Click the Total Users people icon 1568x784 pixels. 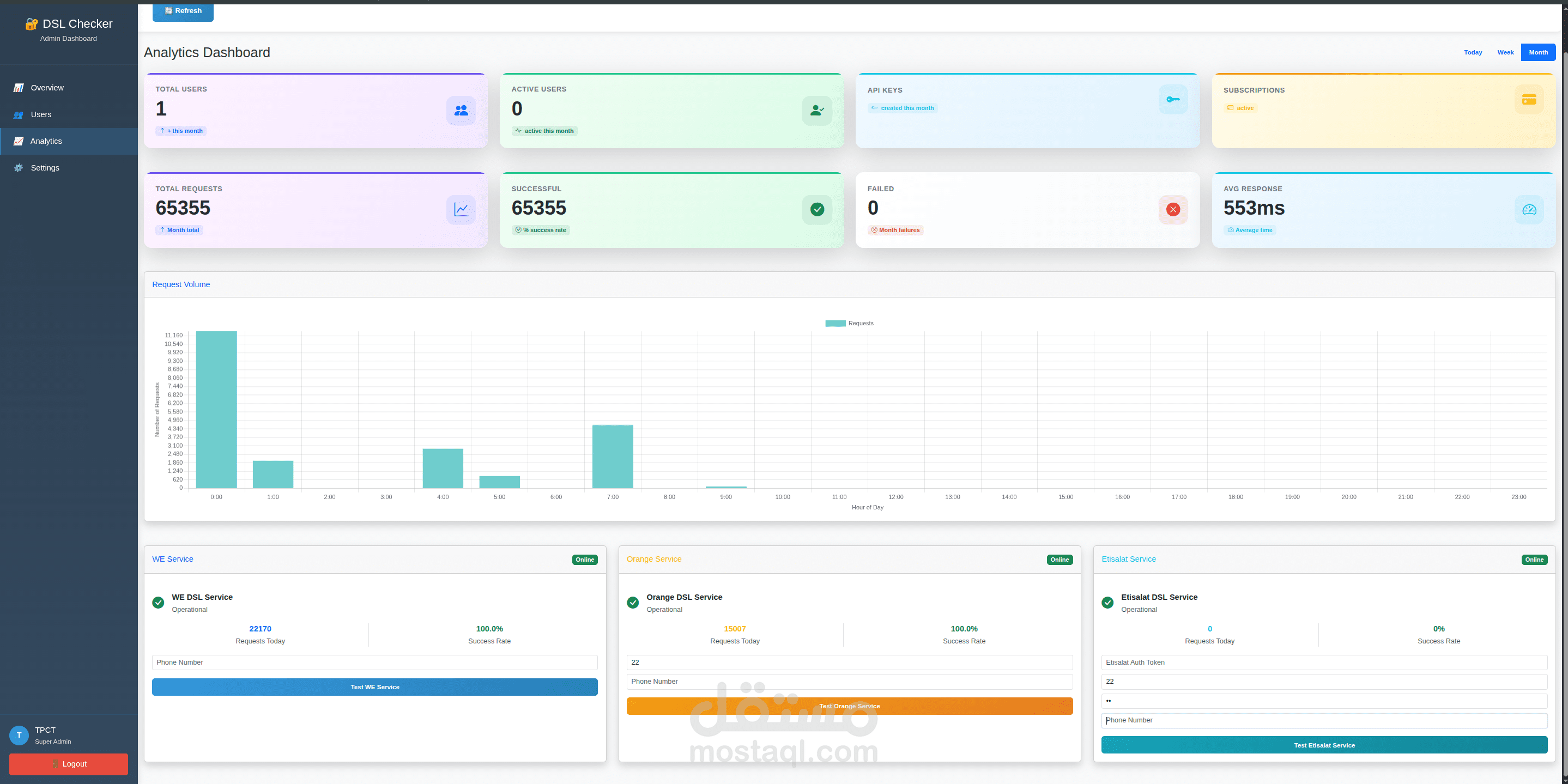point(461,110)
